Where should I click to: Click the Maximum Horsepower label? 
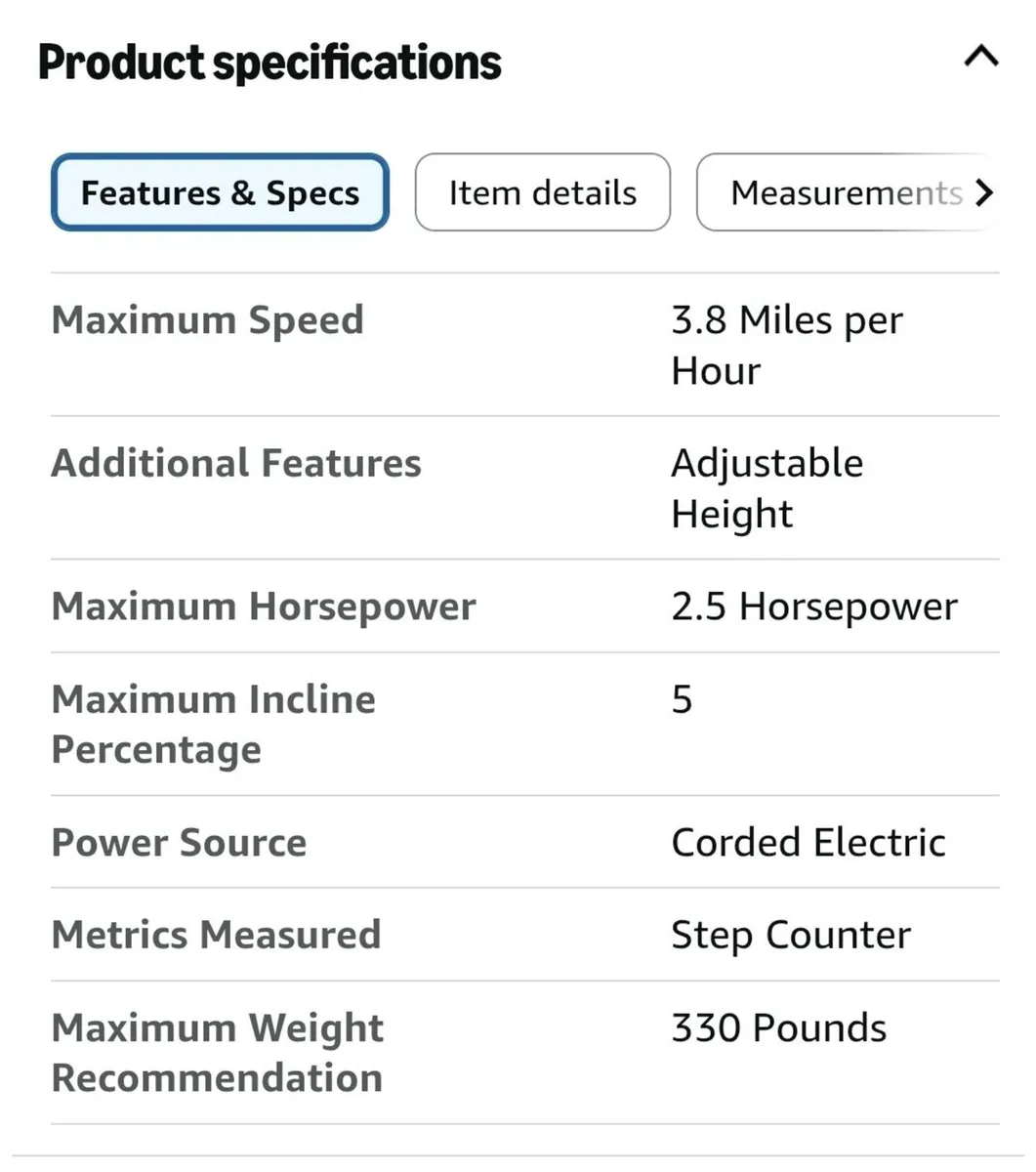pos(264,607)
